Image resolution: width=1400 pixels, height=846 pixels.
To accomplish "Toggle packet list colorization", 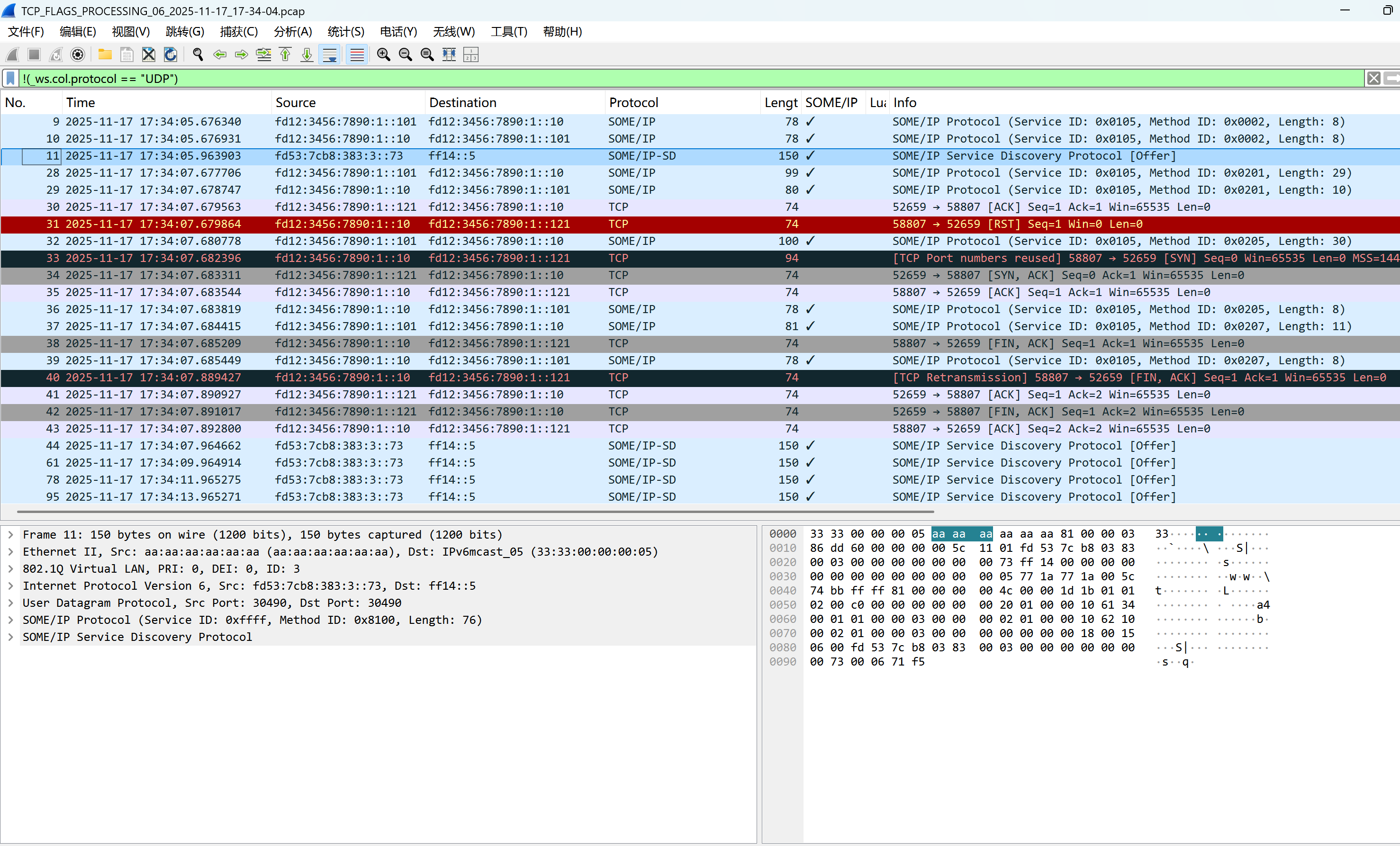I will point(357,54).
